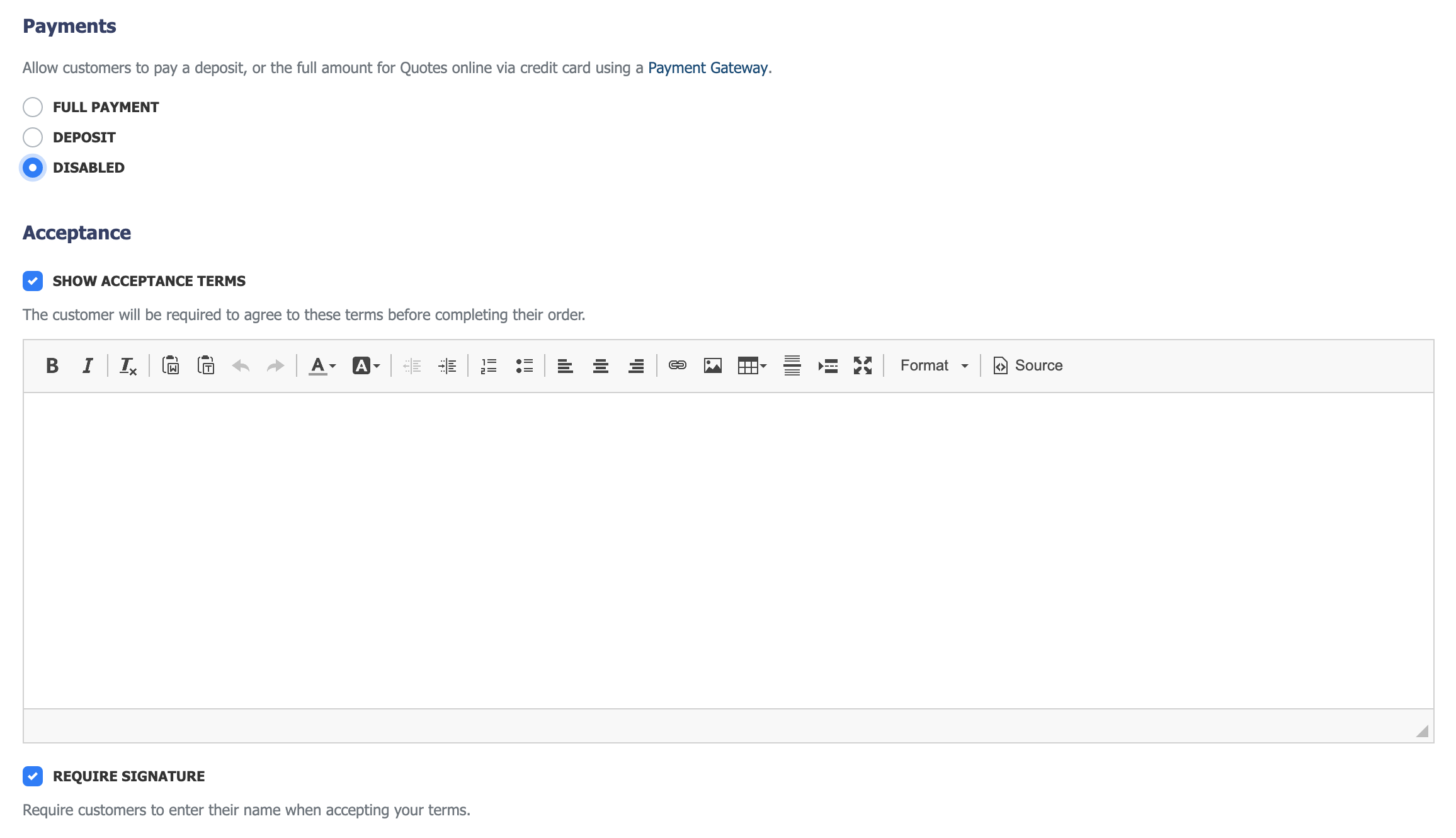Align text to the left

pos(566,365)
